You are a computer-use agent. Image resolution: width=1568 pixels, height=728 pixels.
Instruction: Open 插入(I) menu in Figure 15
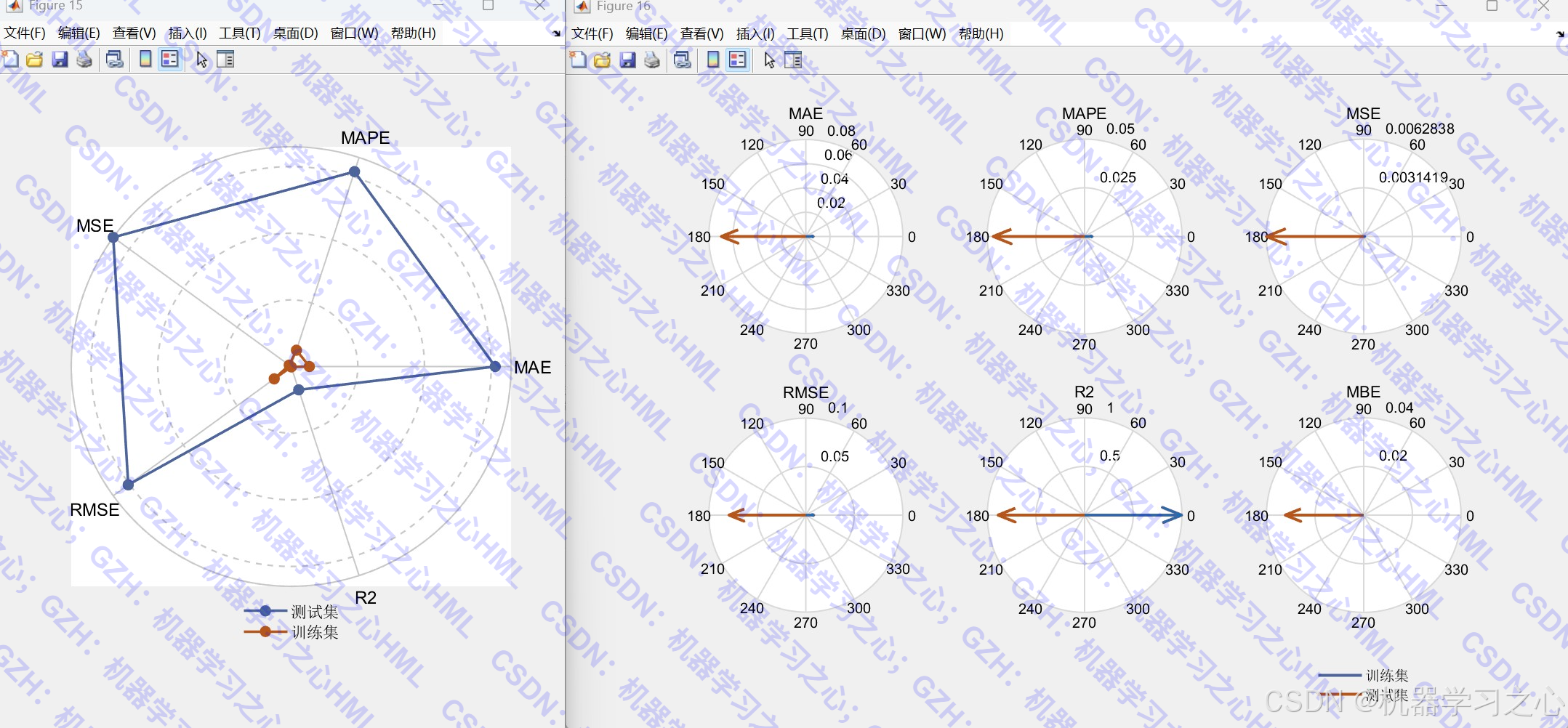tap(188, 33)
